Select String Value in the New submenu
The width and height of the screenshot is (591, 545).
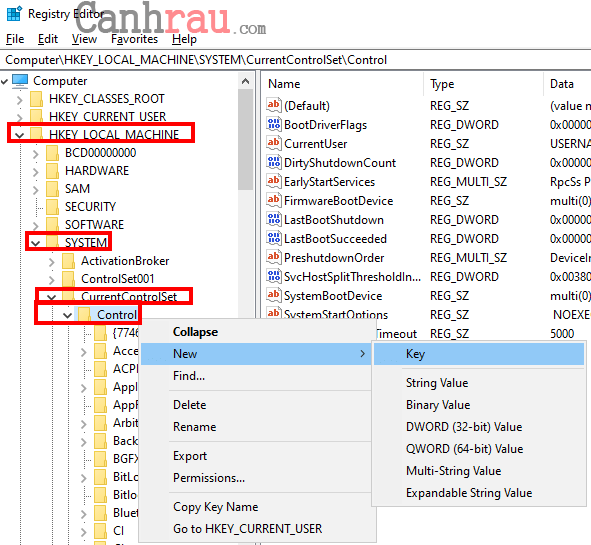[x=479, y=383]
